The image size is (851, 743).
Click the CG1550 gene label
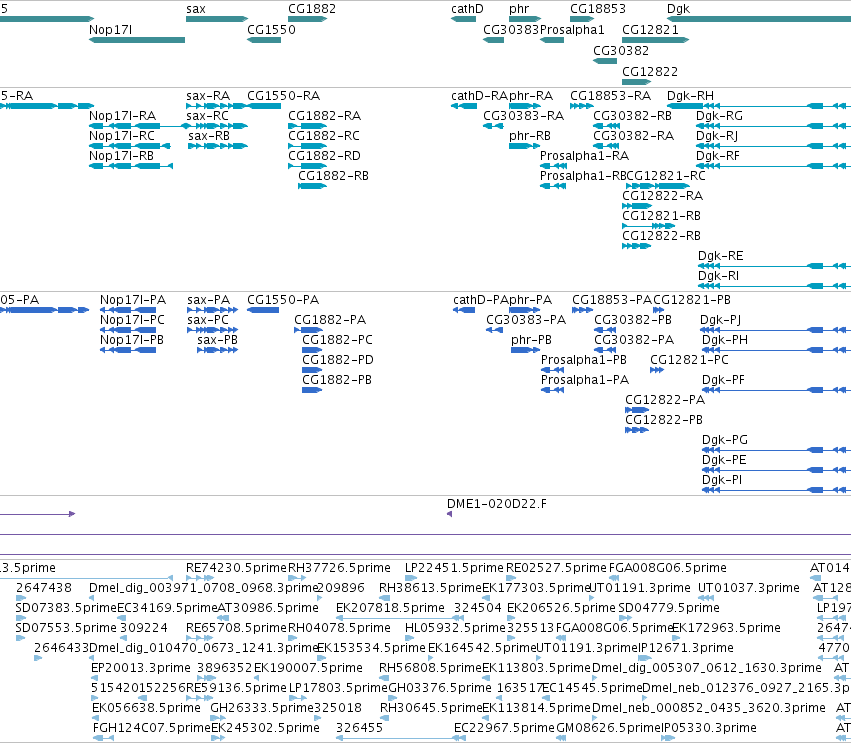[271, 29]
